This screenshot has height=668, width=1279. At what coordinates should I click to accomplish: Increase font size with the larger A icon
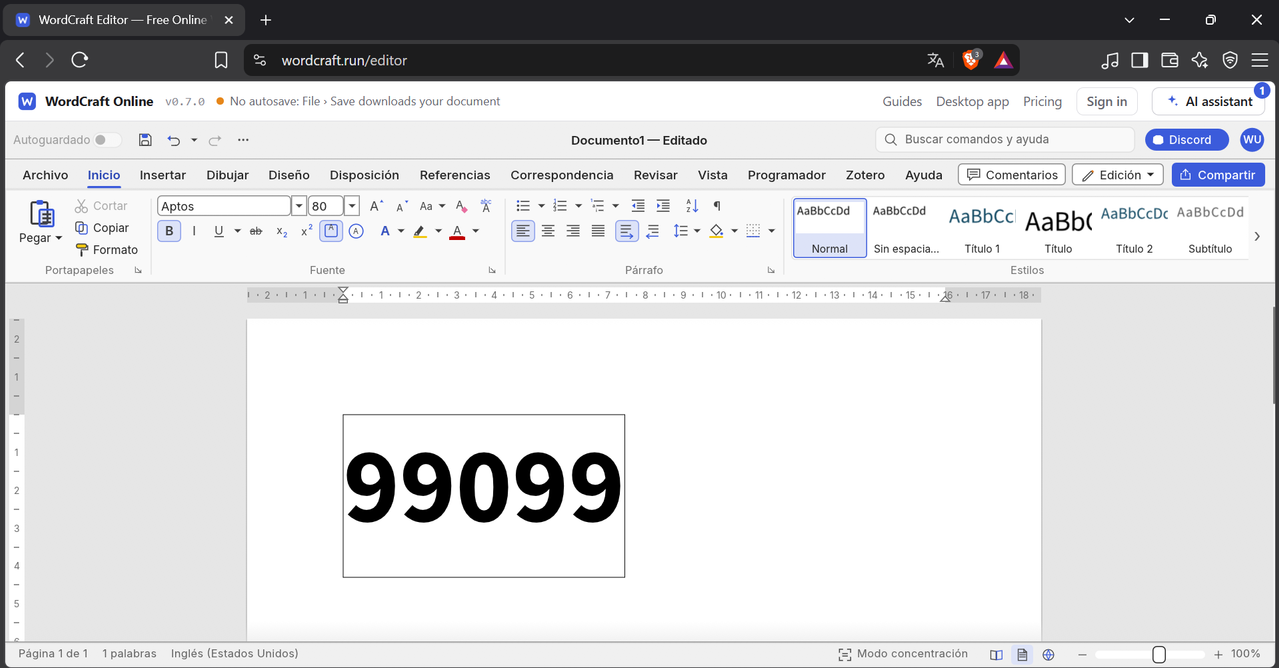(376, 206)
